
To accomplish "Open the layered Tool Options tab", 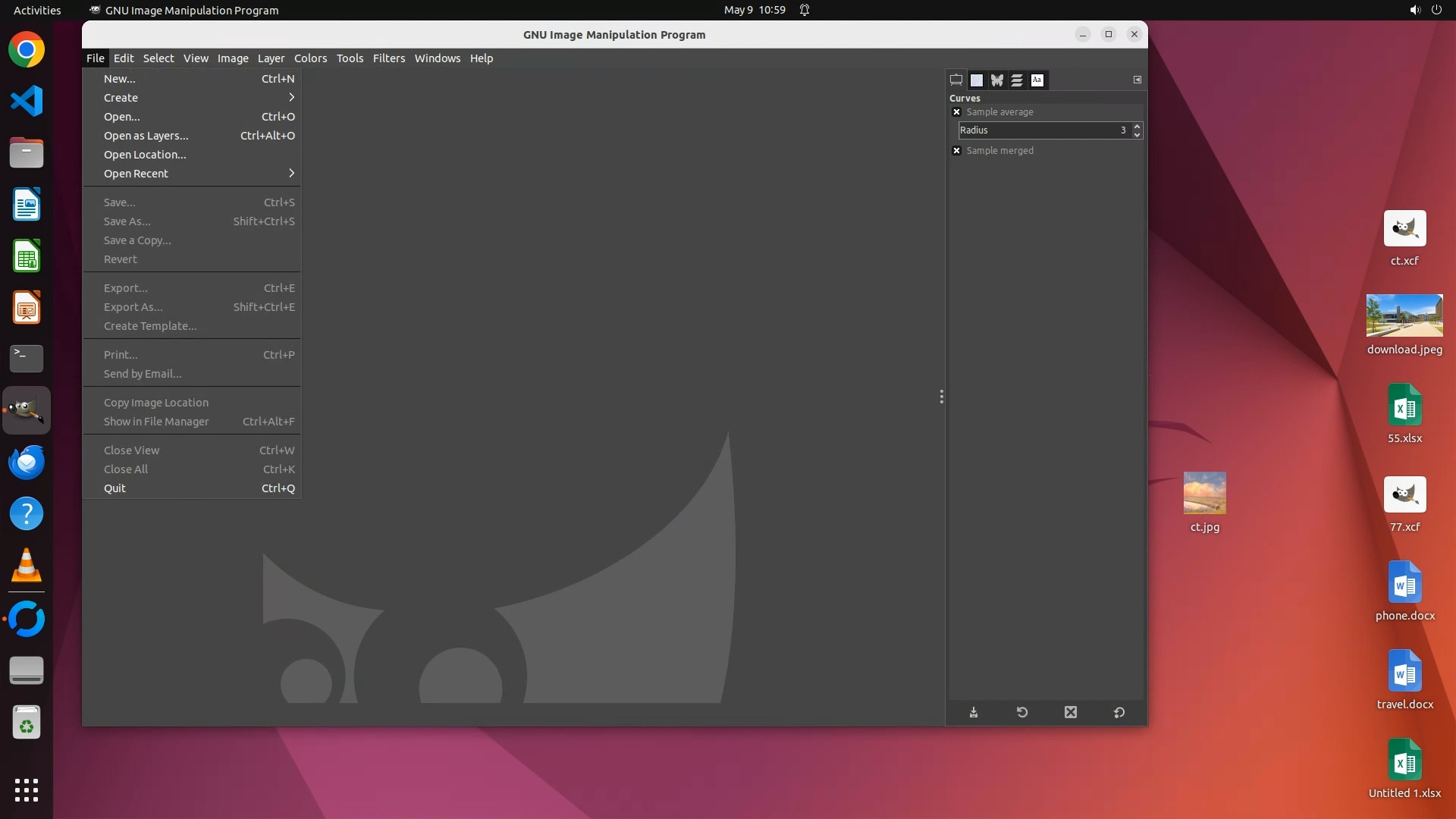I will point(1017,80).
